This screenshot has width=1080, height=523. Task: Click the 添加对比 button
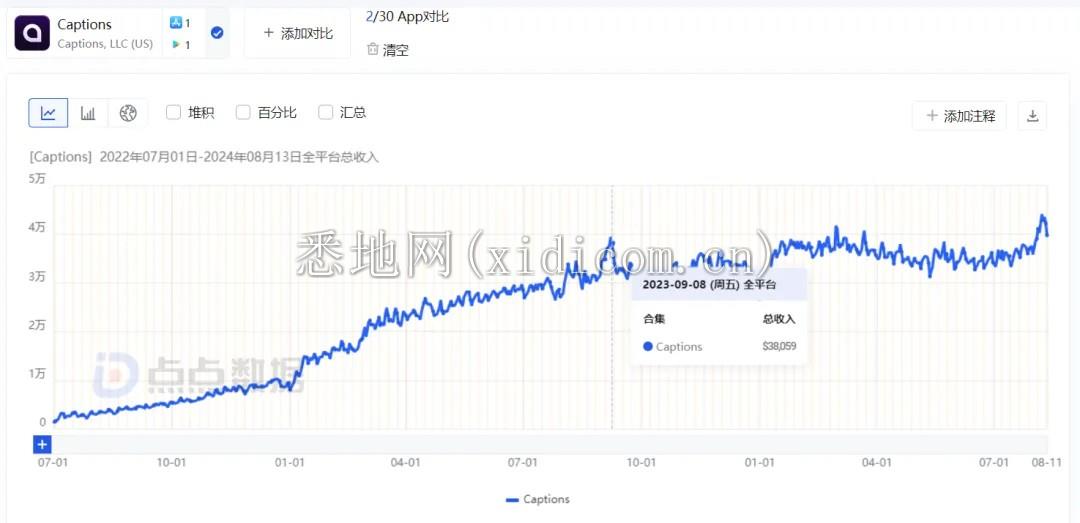click(298, 33)
